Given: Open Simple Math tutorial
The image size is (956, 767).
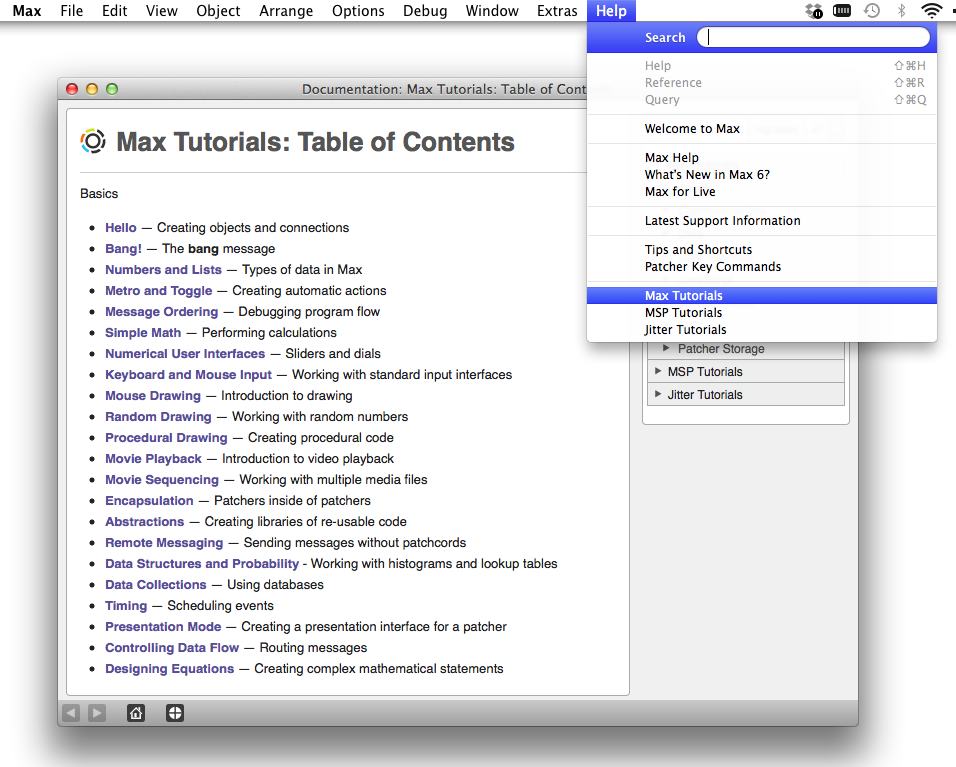Looking at the screenshot, I should click(143, 333).
